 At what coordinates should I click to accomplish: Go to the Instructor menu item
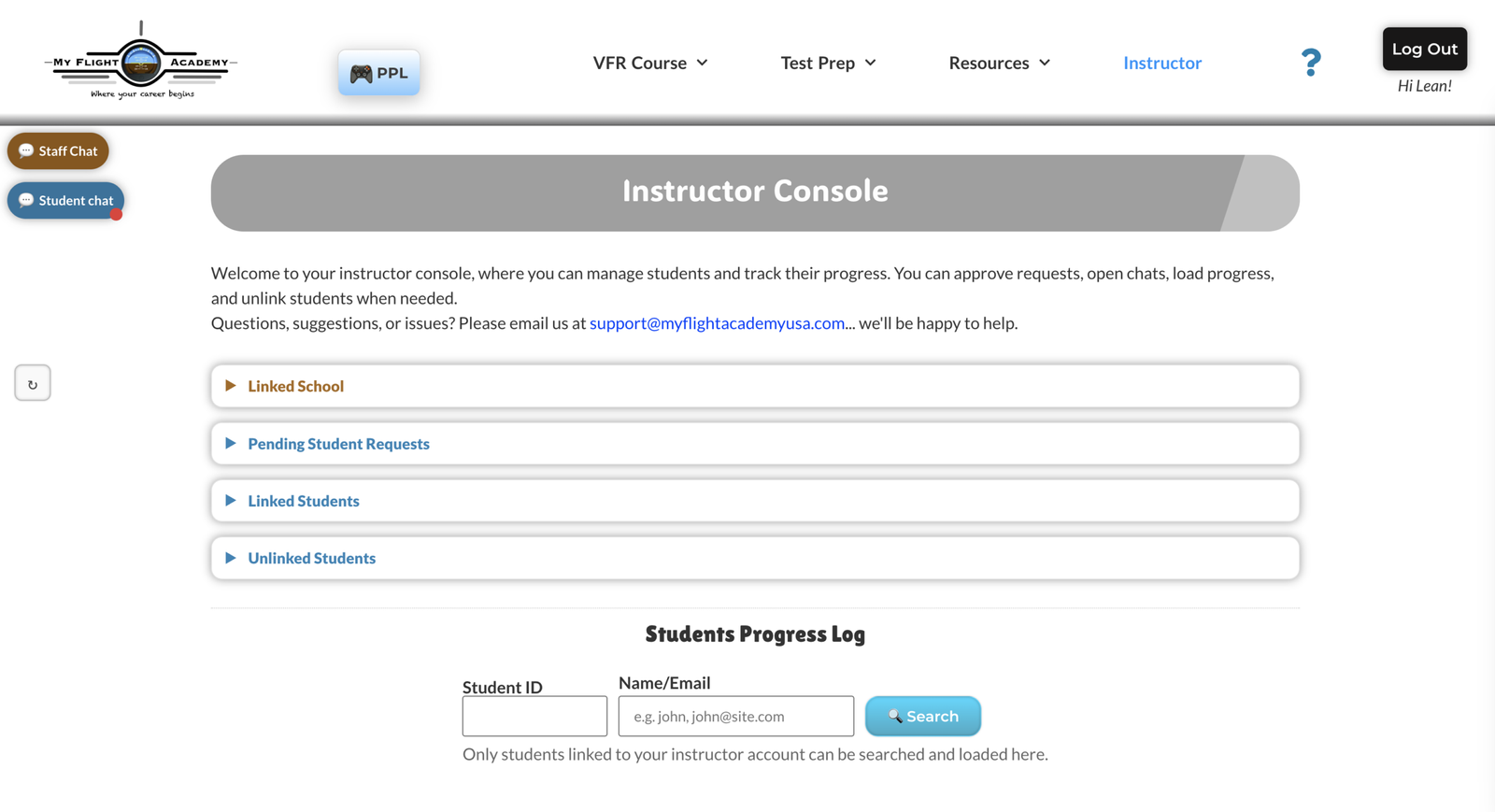pos(1162,63)
